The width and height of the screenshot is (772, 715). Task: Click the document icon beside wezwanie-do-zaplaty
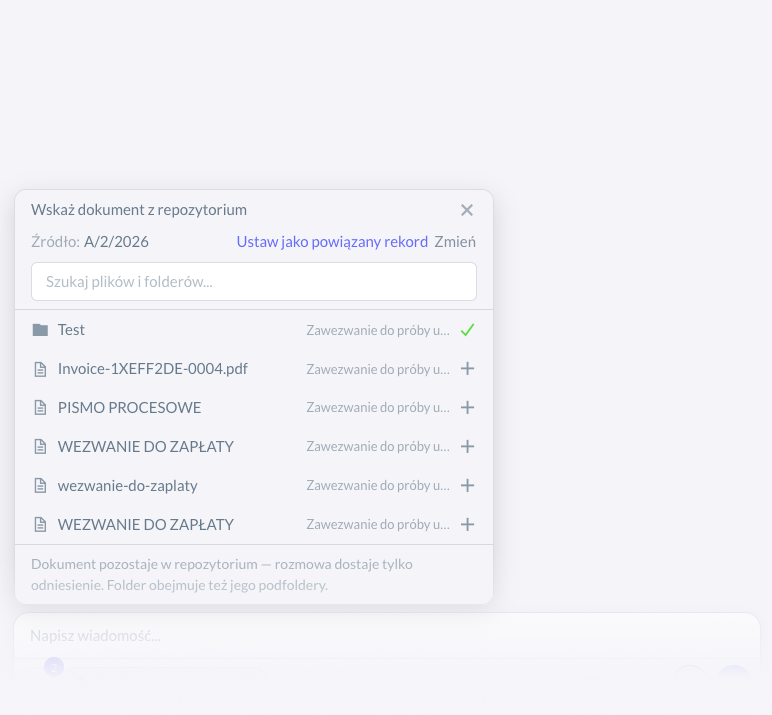[40, 486]
